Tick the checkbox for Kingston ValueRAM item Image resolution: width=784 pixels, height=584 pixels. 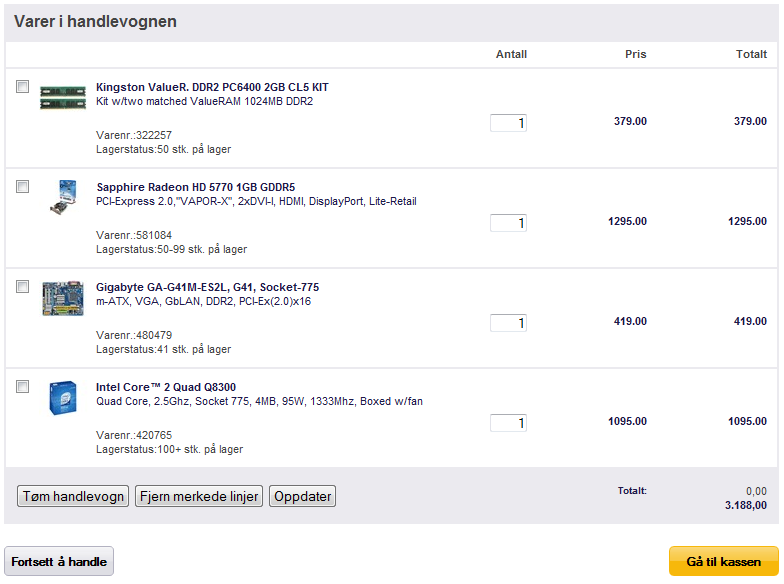click(x=22, y=86)
